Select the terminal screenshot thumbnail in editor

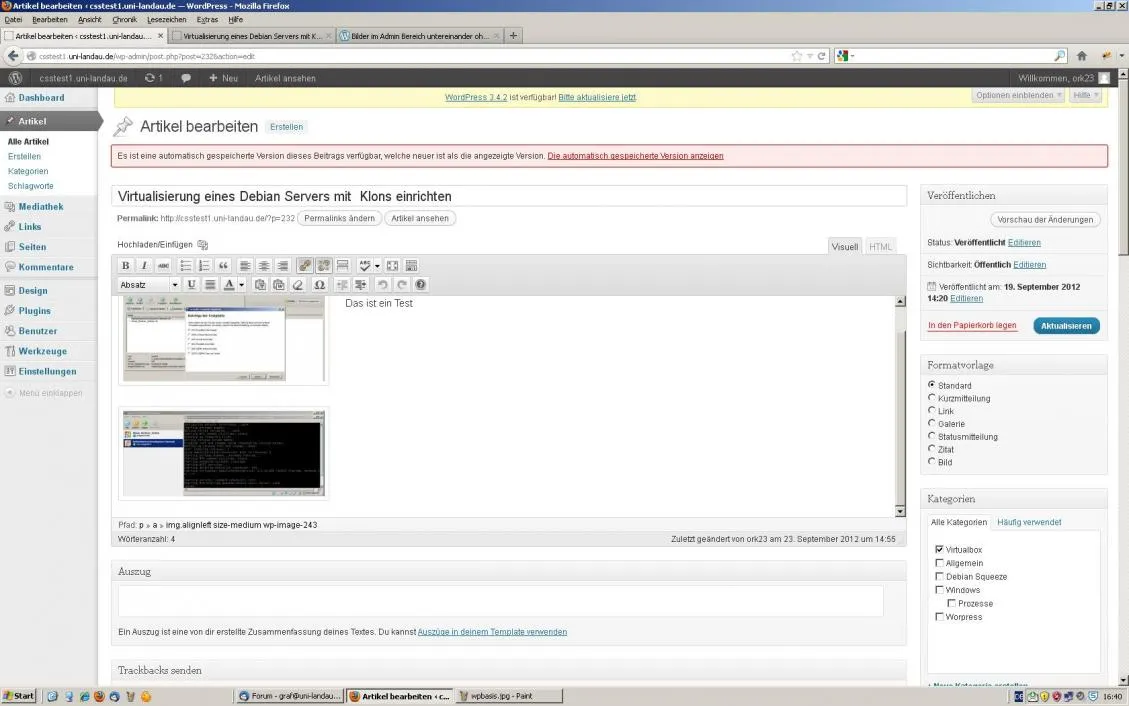pyautogui.click(x=223, y=453)
